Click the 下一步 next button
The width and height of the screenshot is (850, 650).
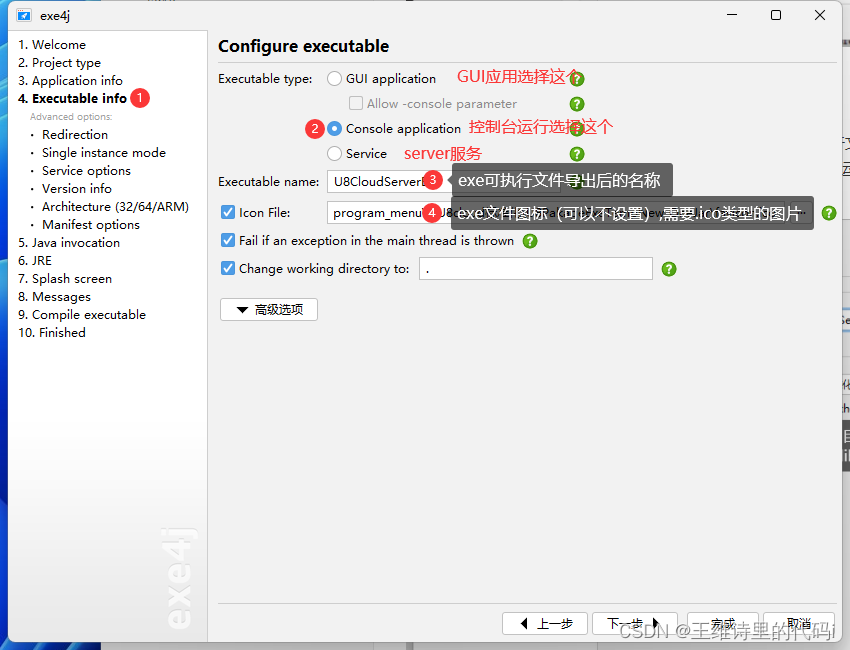(x=635, y=623)
